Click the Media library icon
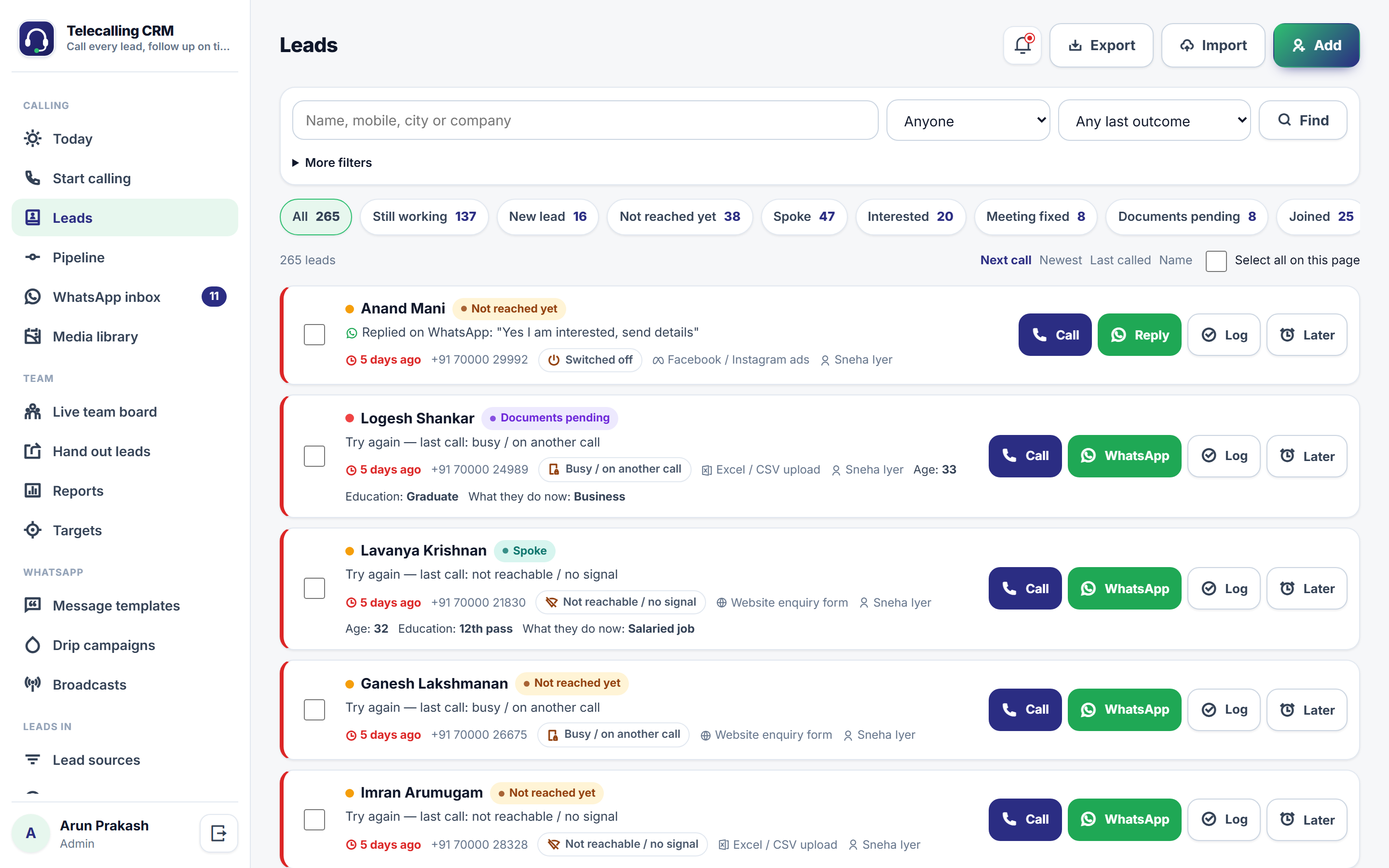The width and height of the screenshot is (1389, 868). click(33, 337)
